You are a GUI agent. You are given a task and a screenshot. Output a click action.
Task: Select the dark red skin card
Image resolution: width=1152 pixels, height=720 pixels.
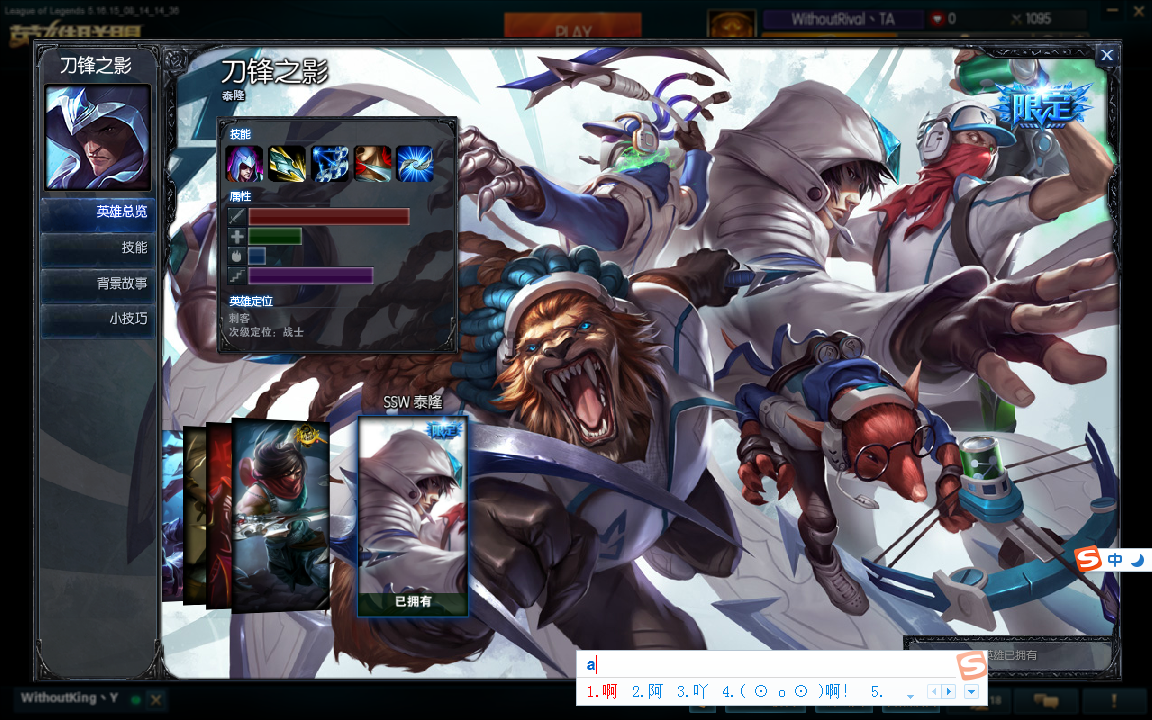[x=220, y=516]
